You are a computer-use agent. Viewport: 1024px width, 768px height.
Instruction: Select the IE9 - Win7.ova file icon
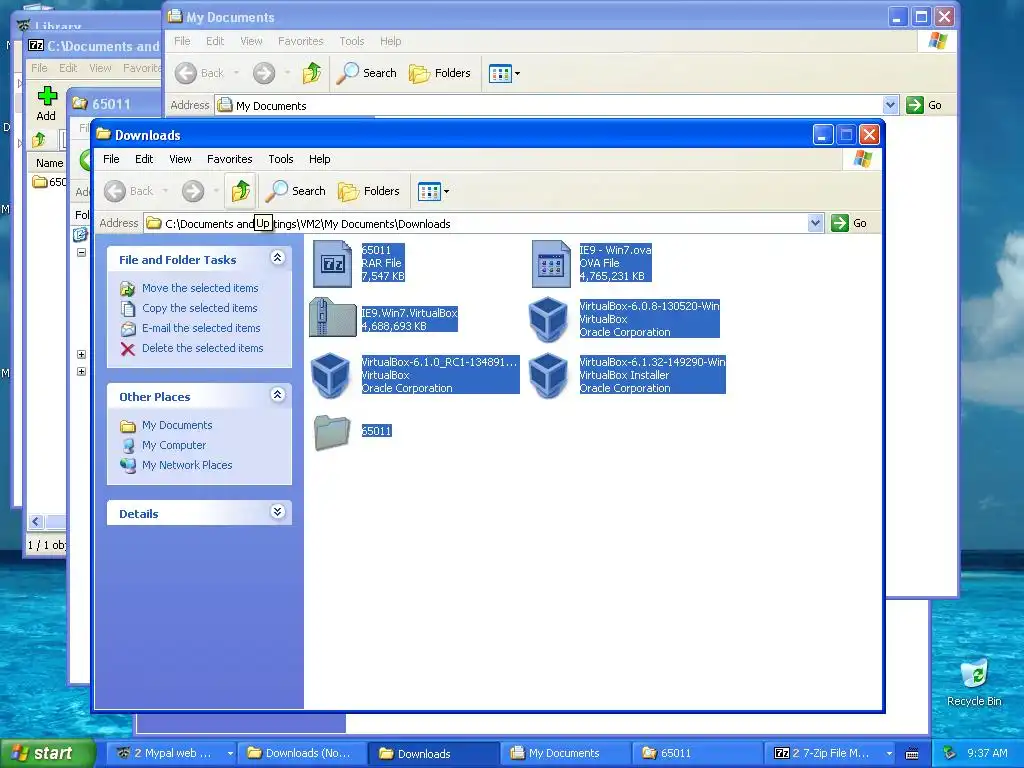pos(551,263)
